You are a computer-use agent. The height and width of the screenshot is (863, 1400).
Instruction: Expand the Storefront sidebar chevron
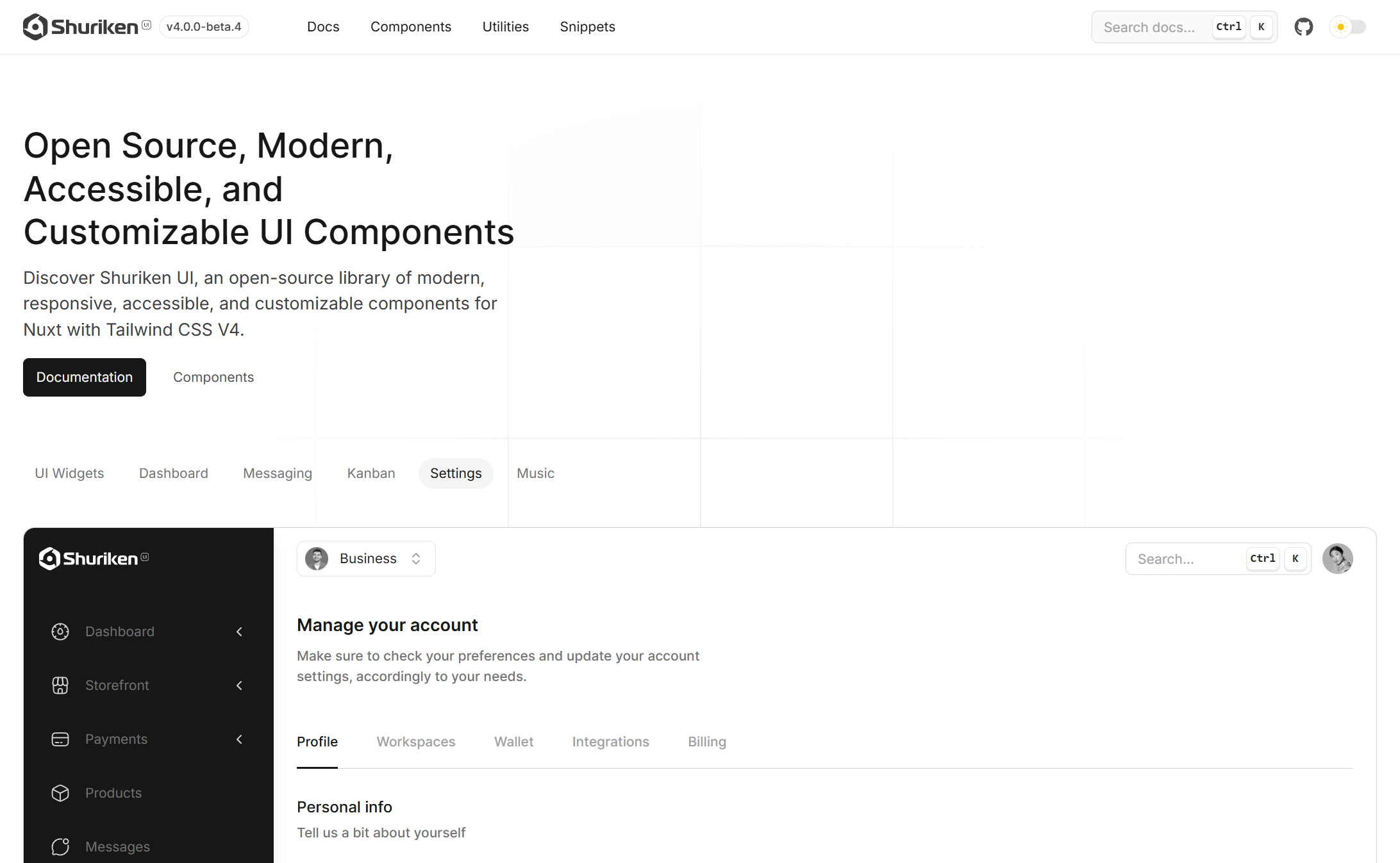(x=240, y=686)
